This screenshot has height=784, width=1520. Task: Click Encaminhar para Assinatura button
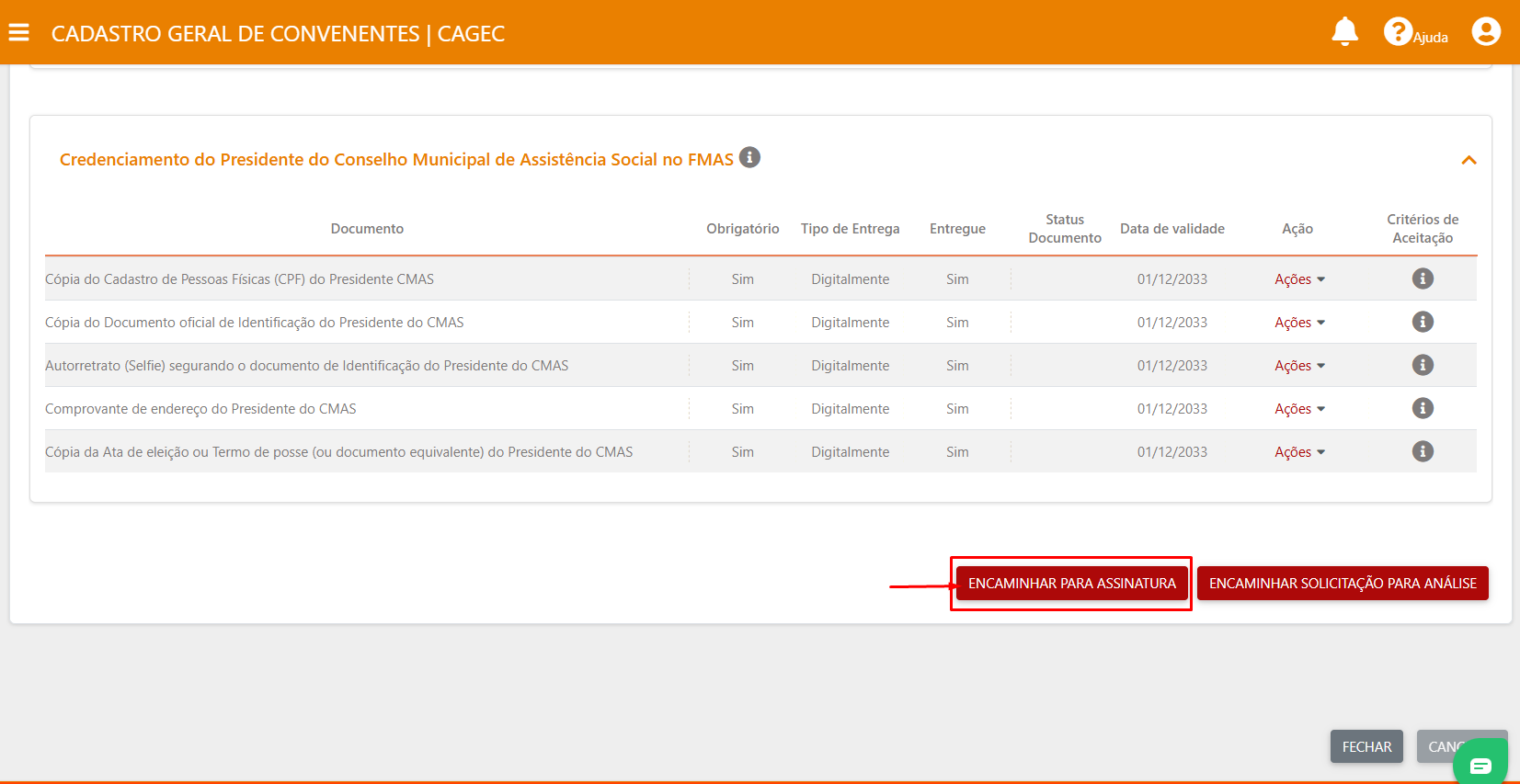(1071, 584)
